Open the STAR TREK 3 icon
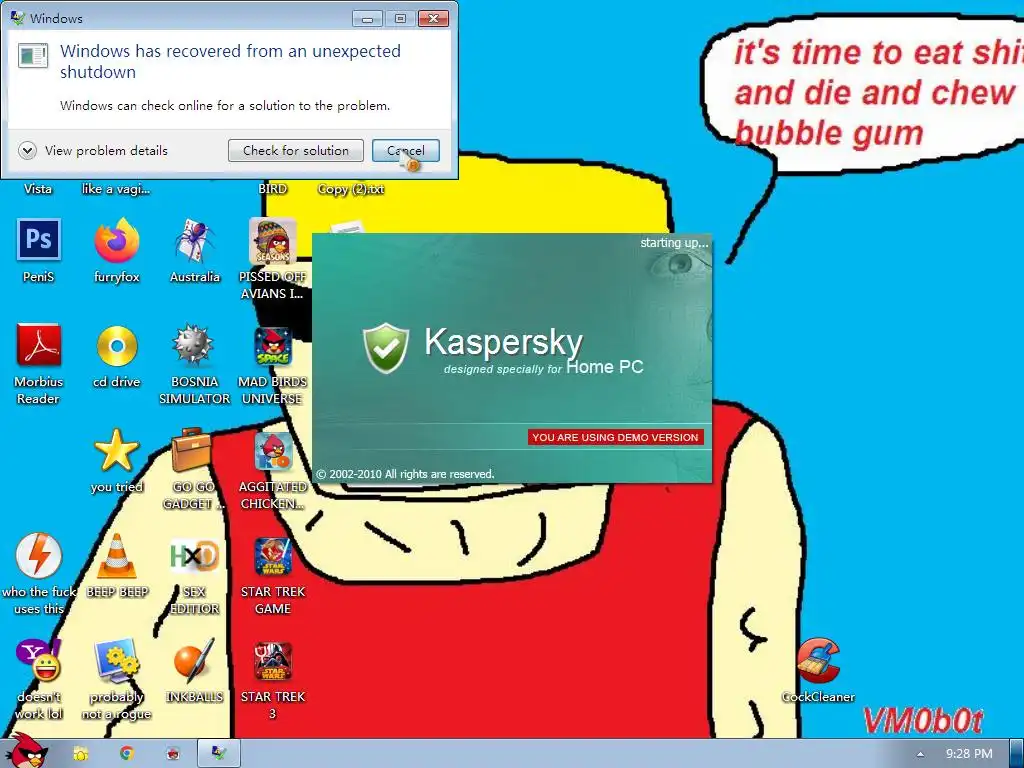This screenshot has height=768, width=1024. [272, 661]
